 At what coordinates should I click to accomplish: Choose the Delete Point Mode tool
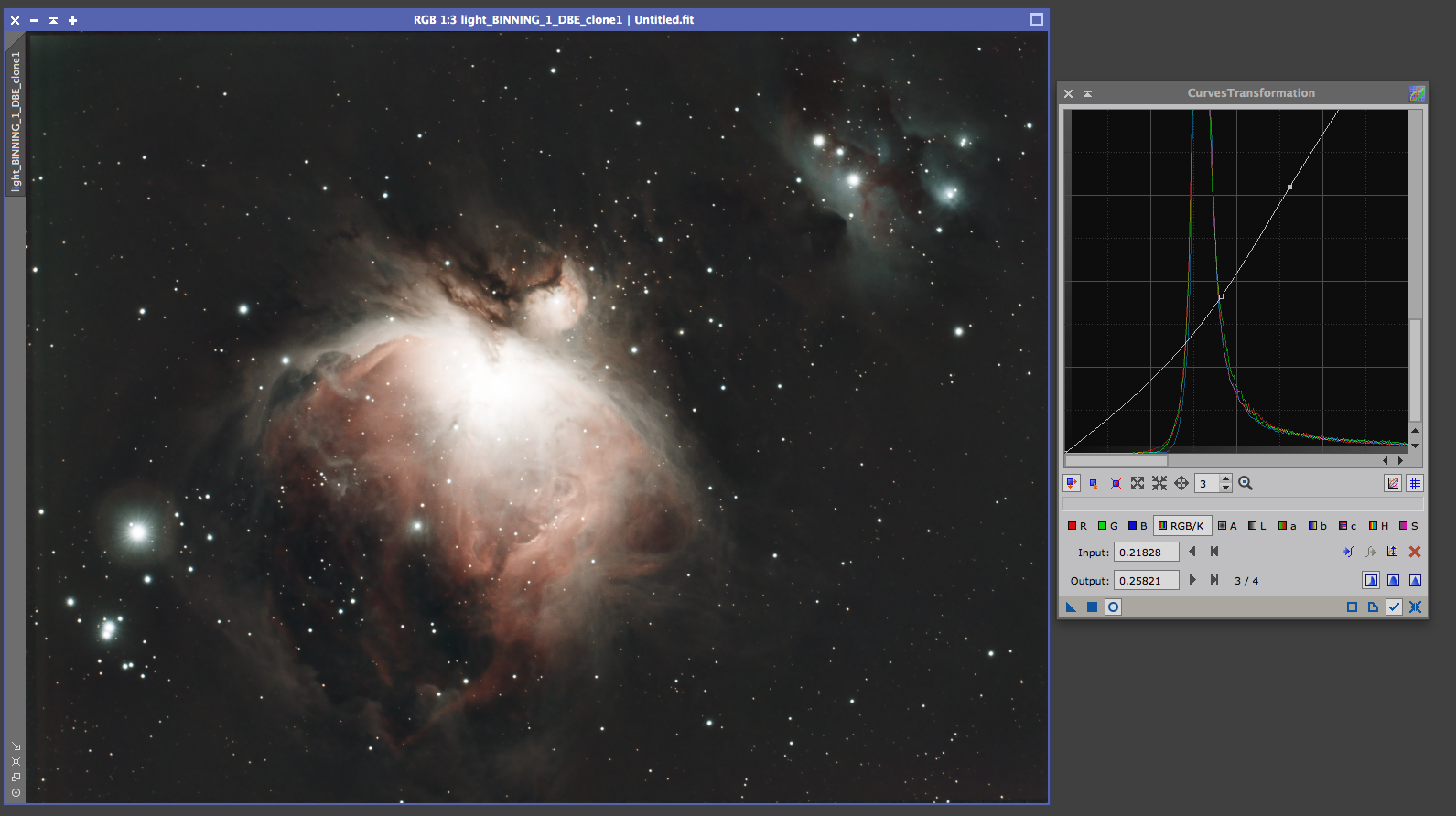[1116, 483]
